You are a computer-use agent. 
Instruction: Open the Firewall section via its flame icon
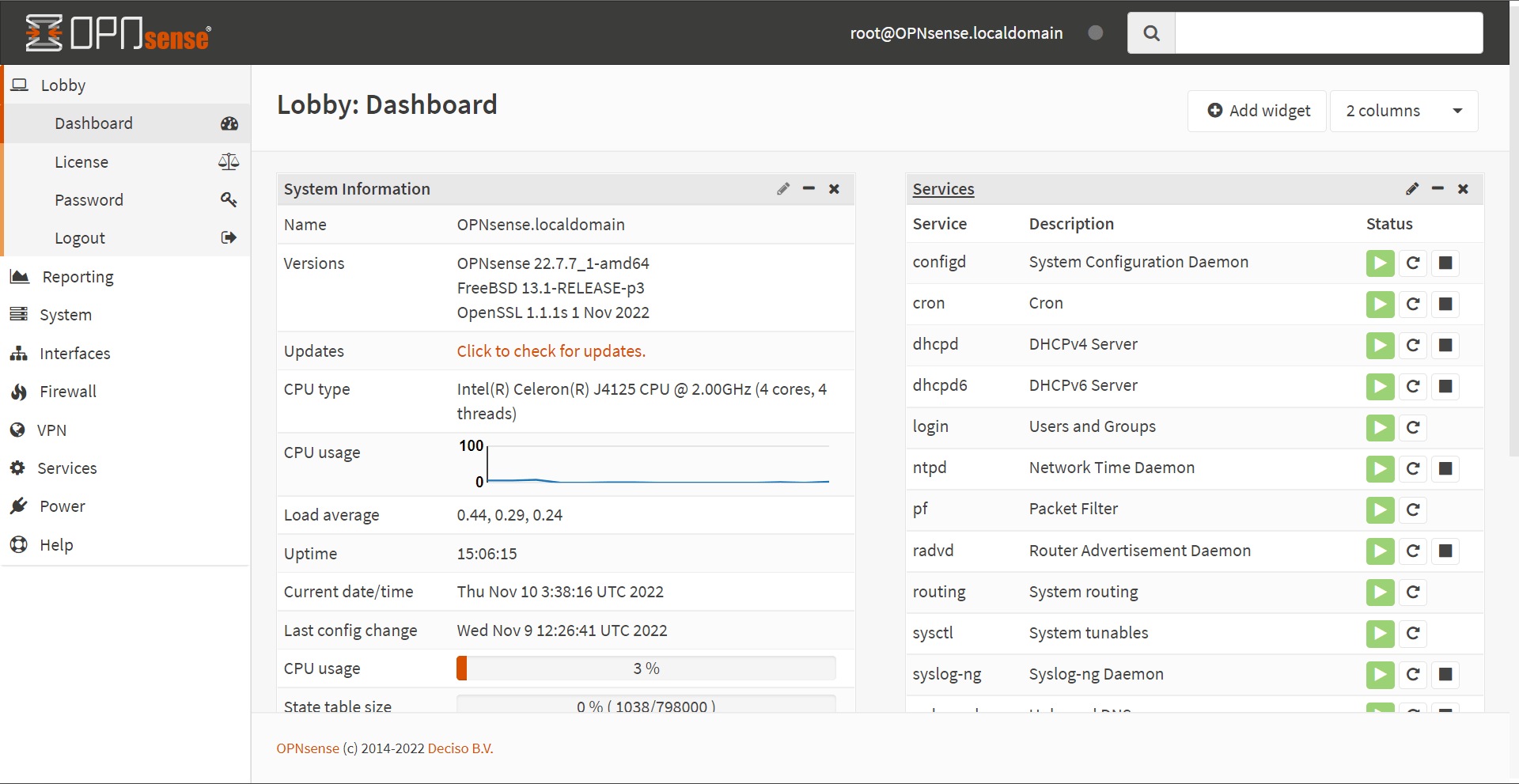(x=19, y=391)
